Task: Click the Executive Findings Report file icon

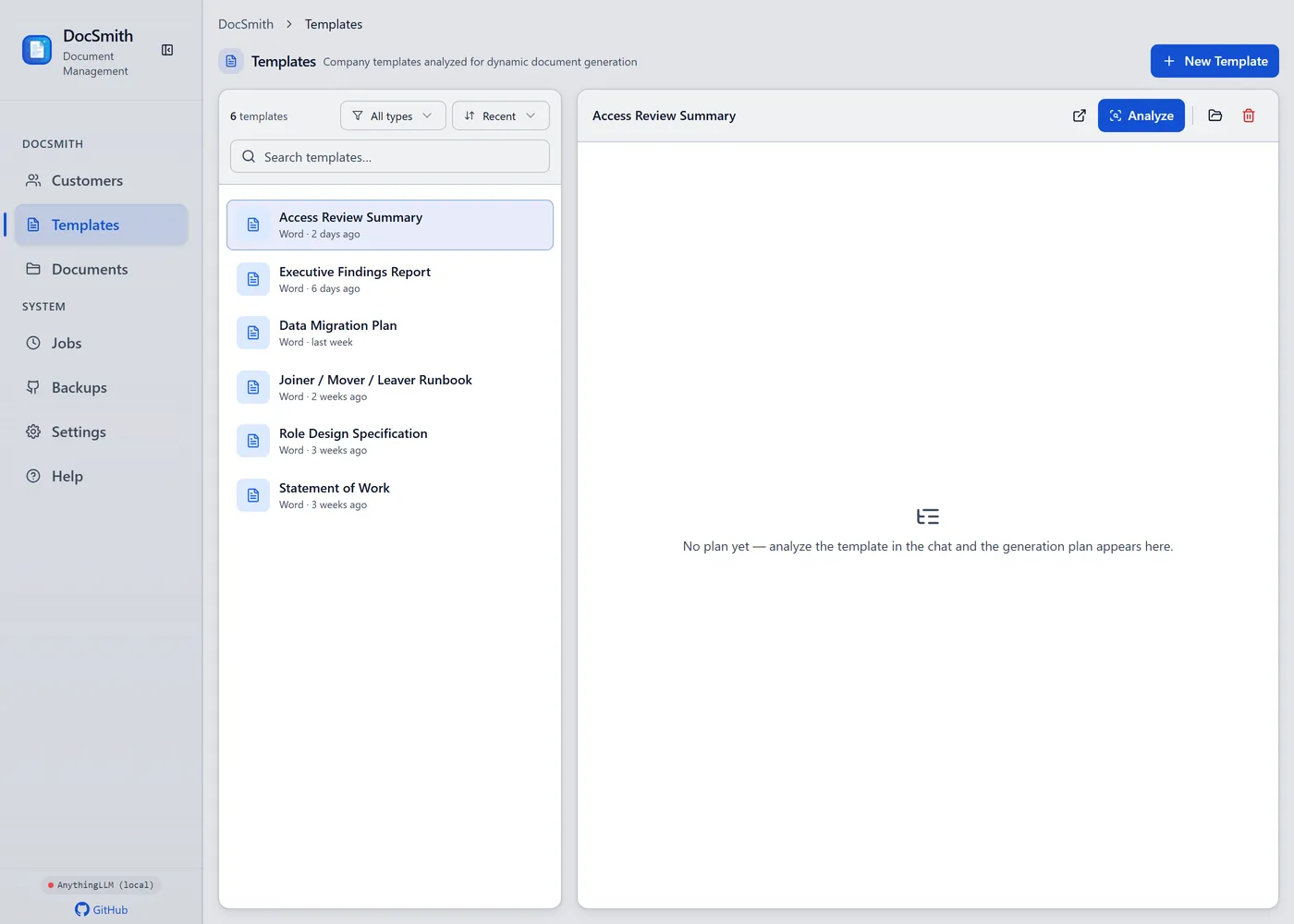Action: click(x=253, y=279)
